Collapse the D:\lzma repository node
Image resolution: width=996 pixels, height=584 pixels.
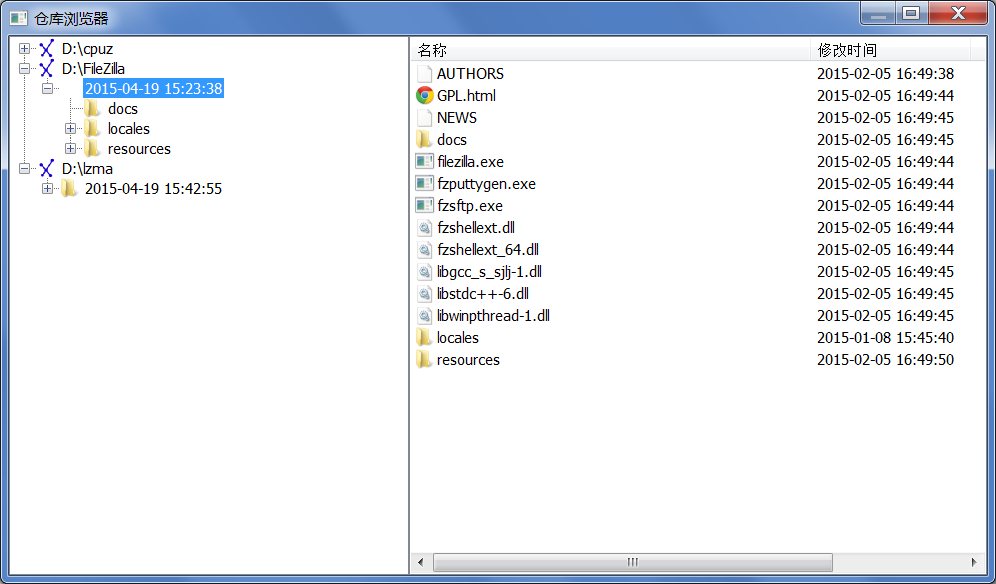coord(24,168)
